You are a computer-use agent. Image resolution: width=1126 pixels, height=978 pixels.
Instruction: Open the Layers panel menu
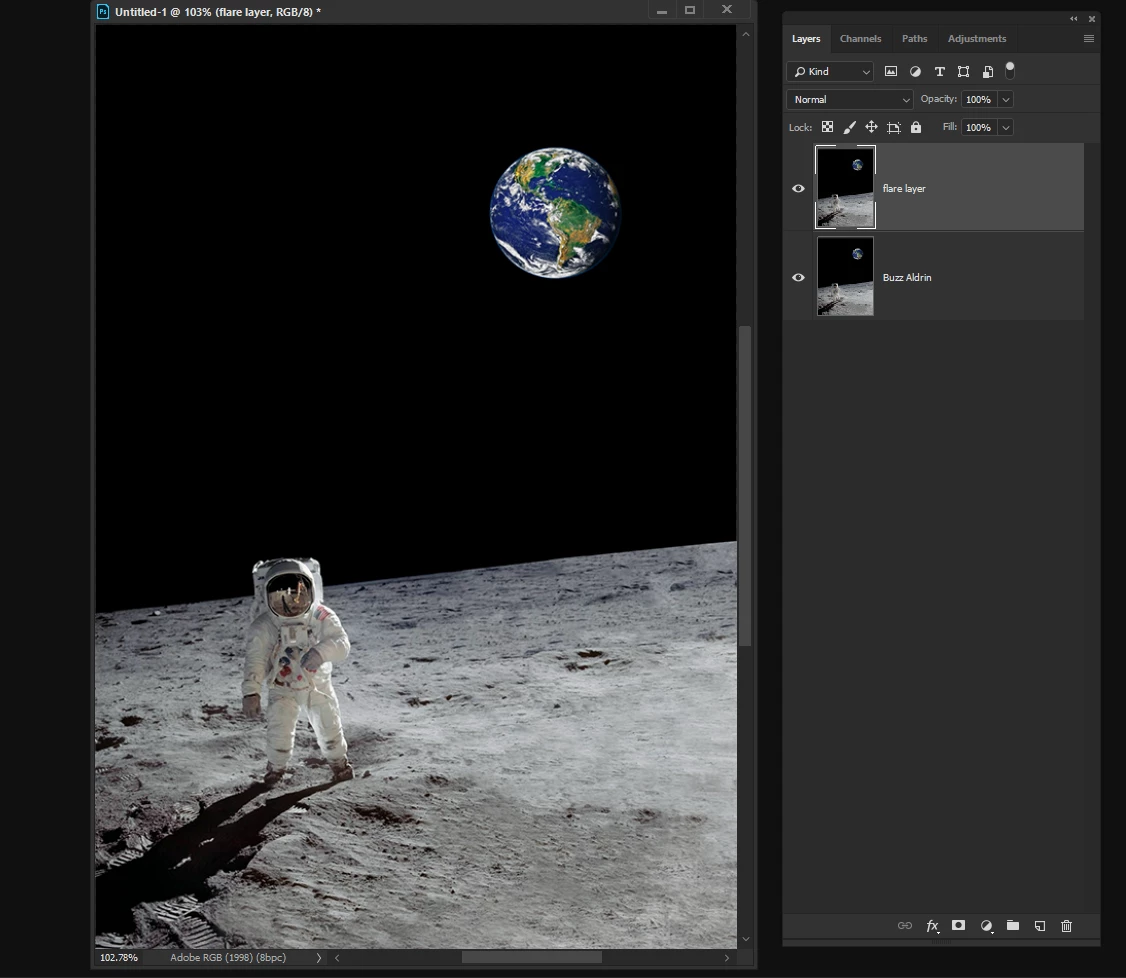pyautogui.click(x=1089, y=39)
